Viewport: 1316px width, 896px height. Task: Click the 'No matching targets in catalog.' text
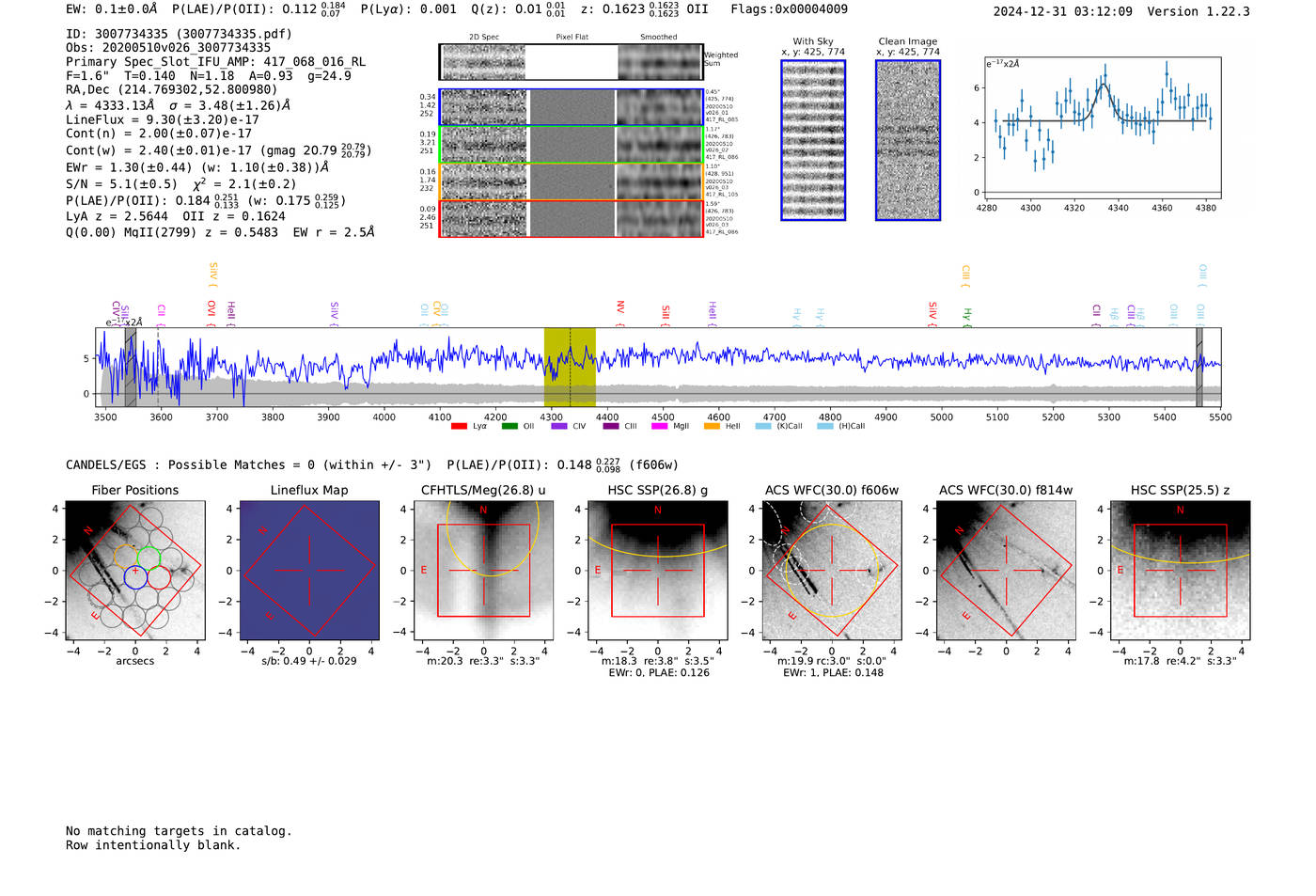click(179, 831)
